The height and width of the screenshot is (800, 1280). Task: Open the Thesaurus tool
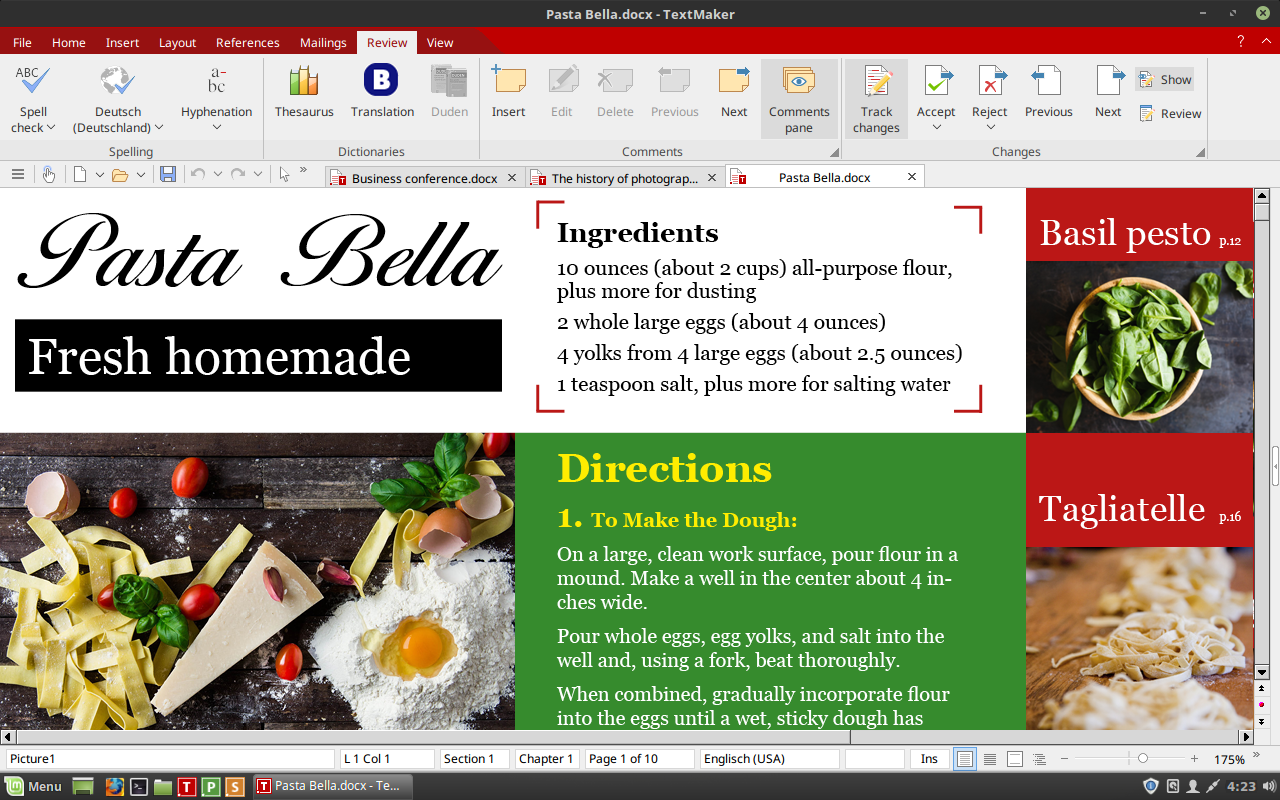(304, 92)
